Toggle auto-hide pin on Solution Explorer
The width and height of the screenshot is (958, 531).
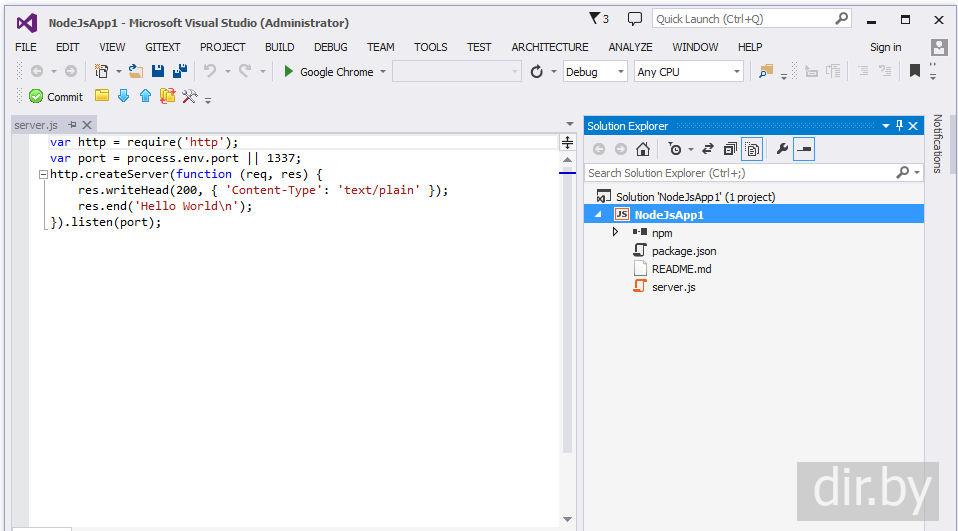click(x=899, y=126)
